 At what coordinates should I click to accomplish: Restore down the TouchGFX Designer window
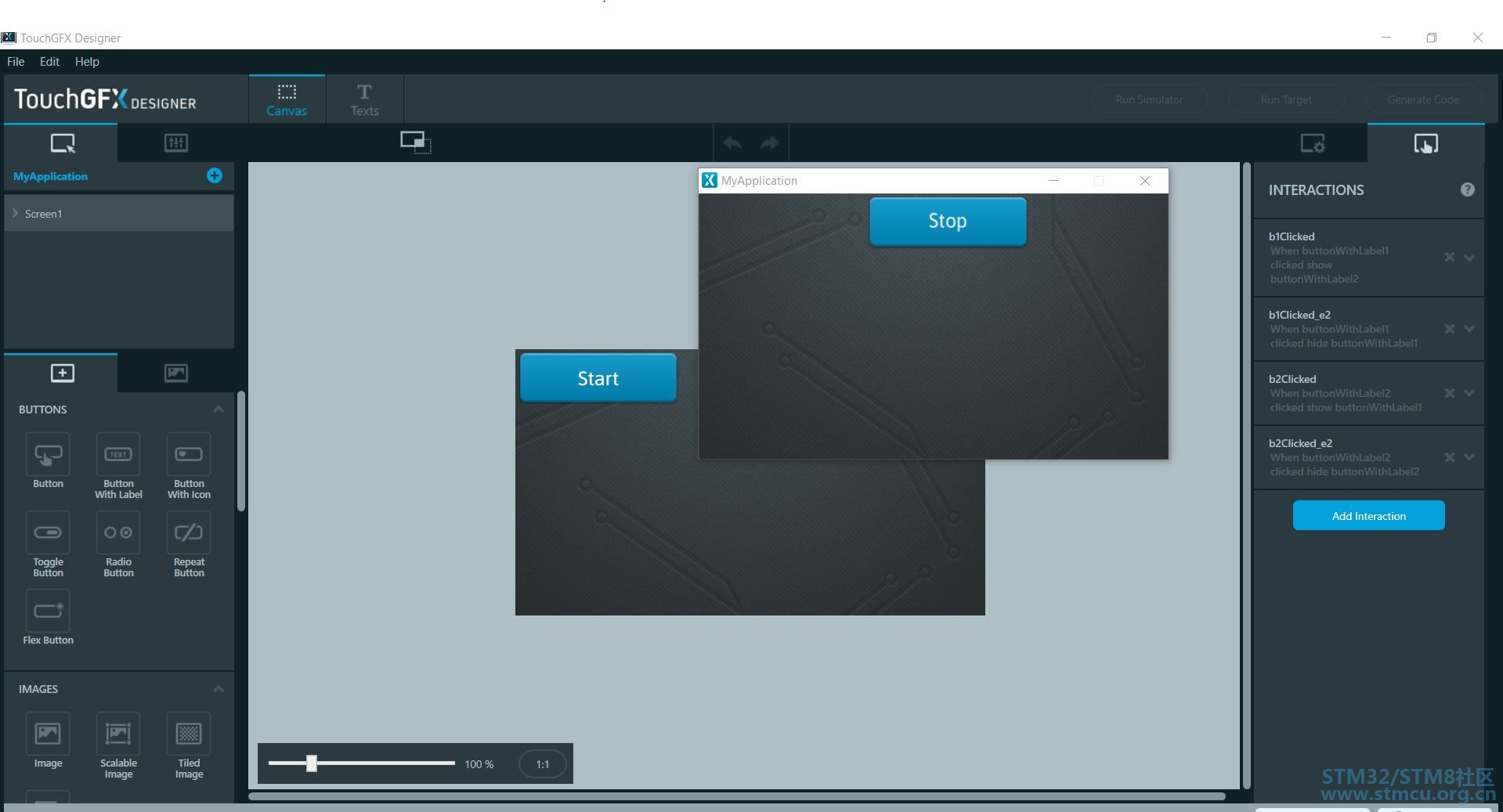click(x=1432, y=38)
